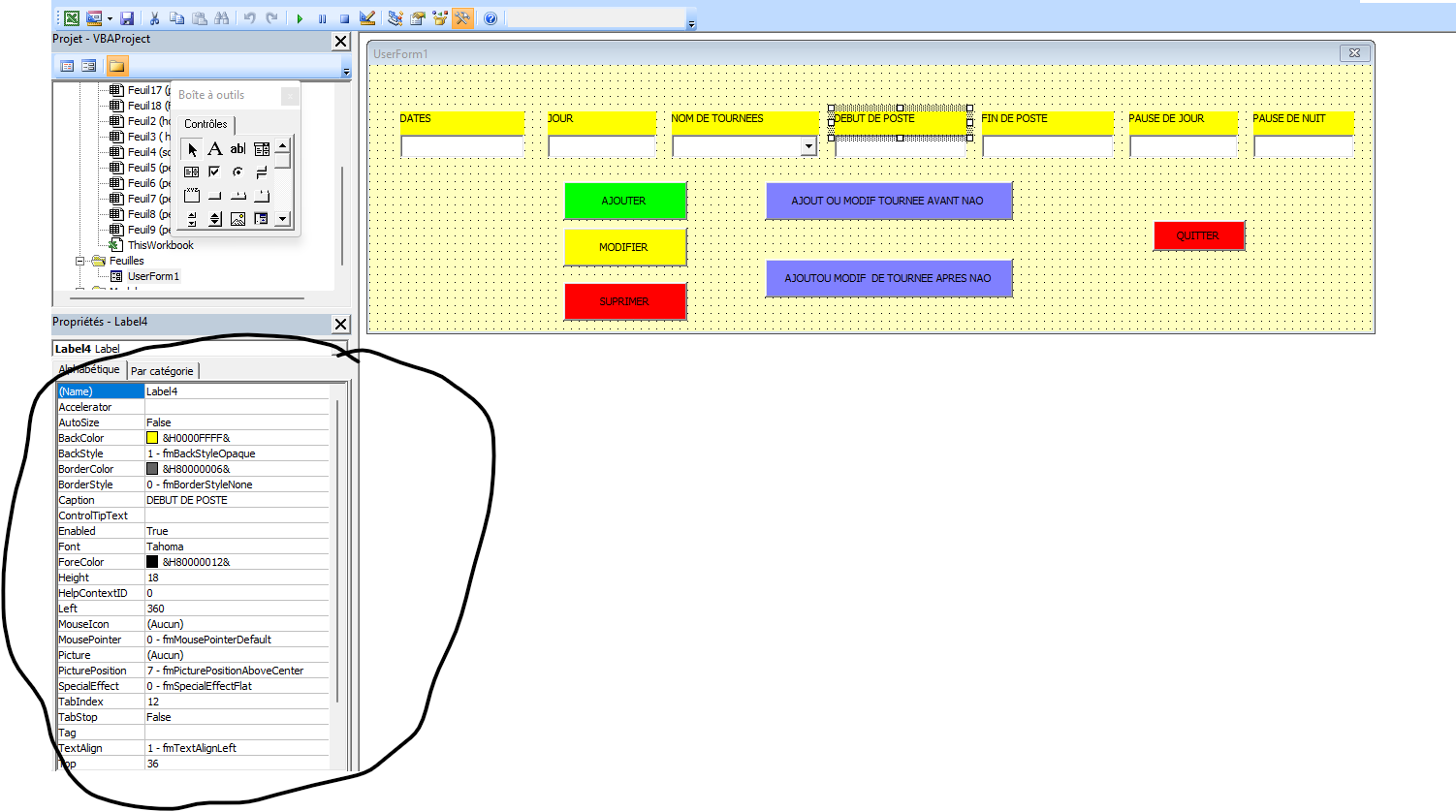Click the green AJOUTER button

[625, 201]
